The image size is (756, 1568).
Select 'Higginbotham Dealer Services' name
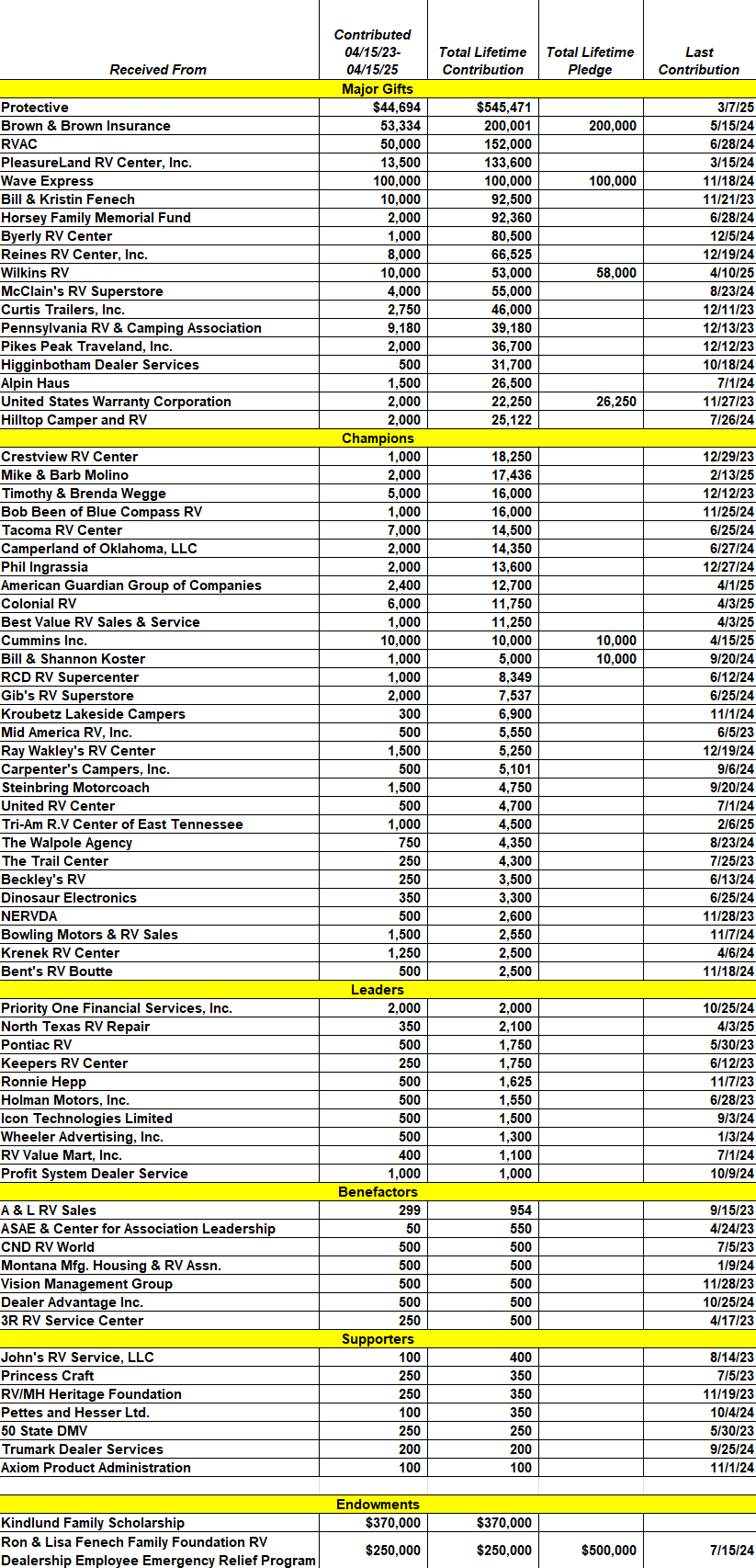coord(100,365)
